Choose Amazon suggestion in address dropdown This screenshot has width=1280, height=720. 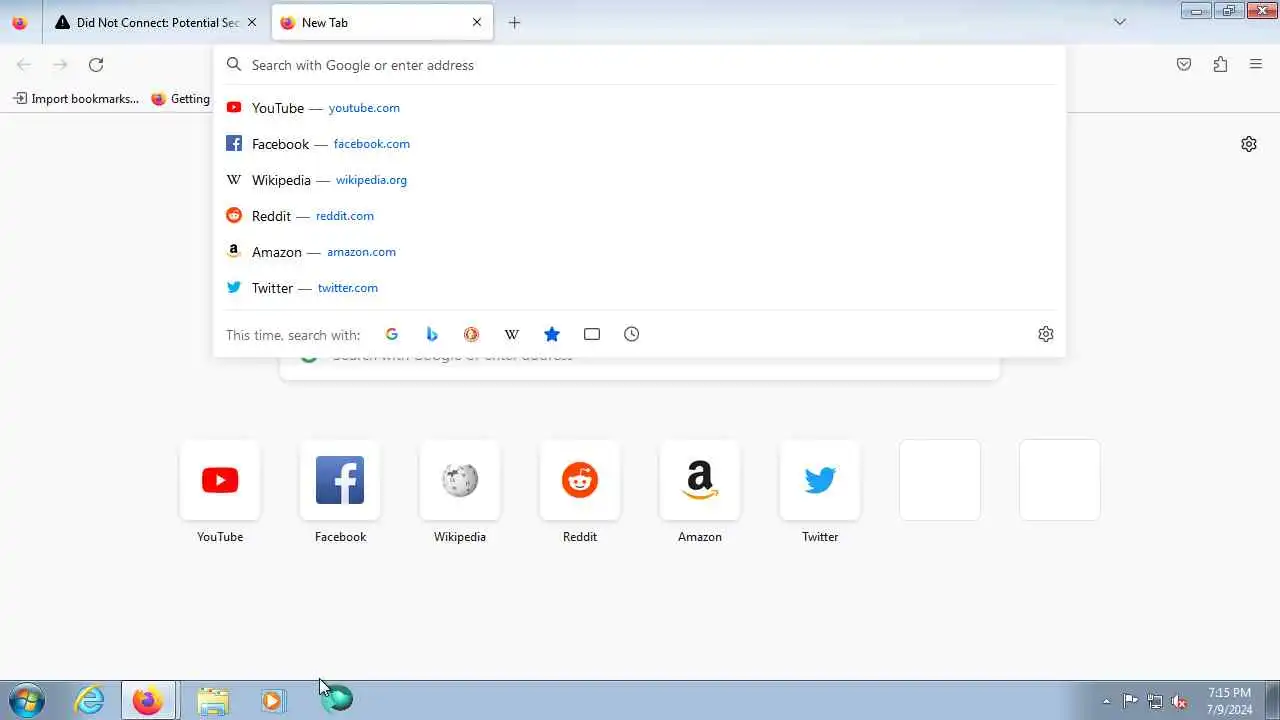point(640,252)
